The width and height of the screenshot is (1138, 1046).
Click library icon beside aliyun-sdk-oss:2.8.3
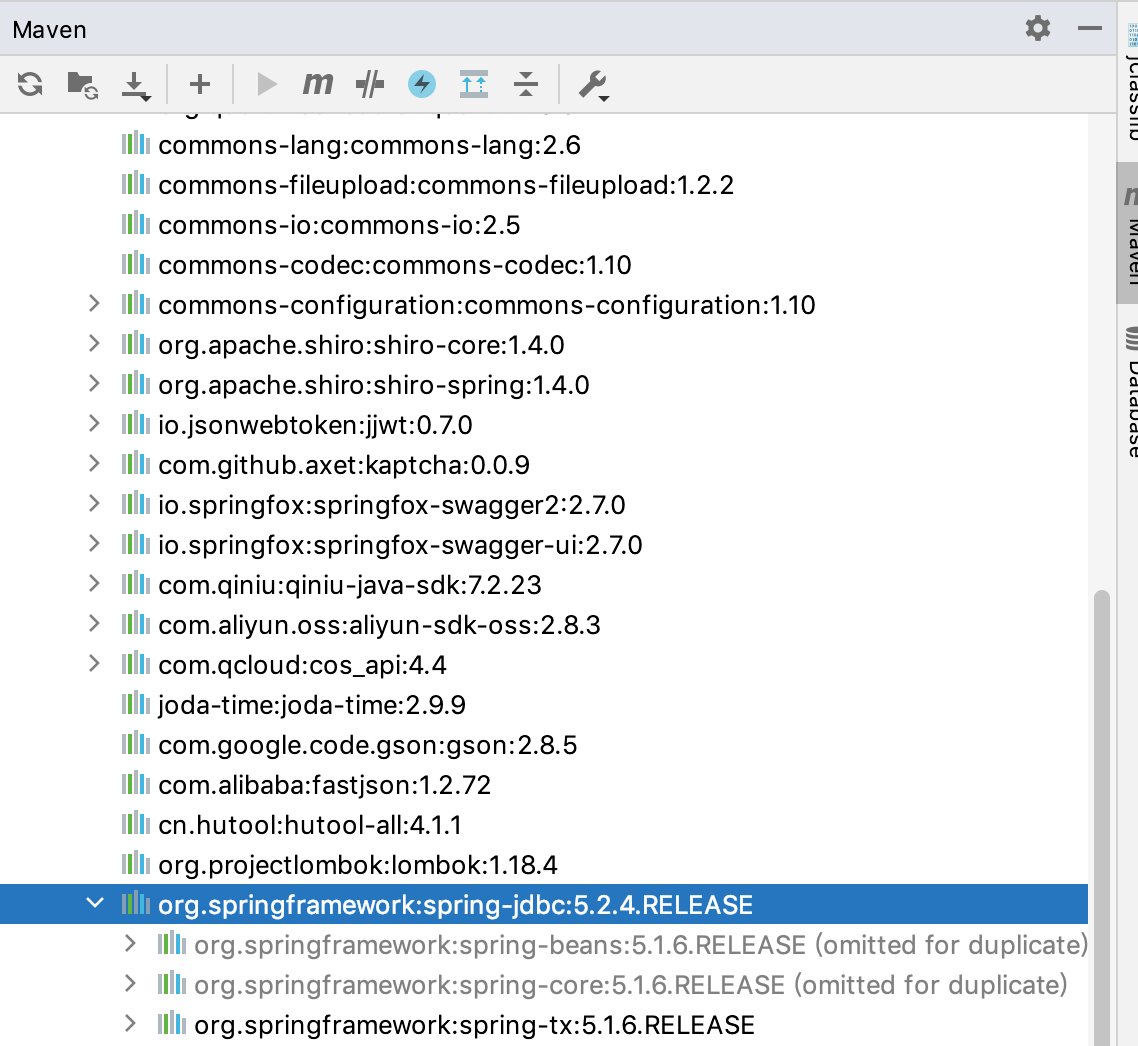pyautogui.click(x=136, y=623)
